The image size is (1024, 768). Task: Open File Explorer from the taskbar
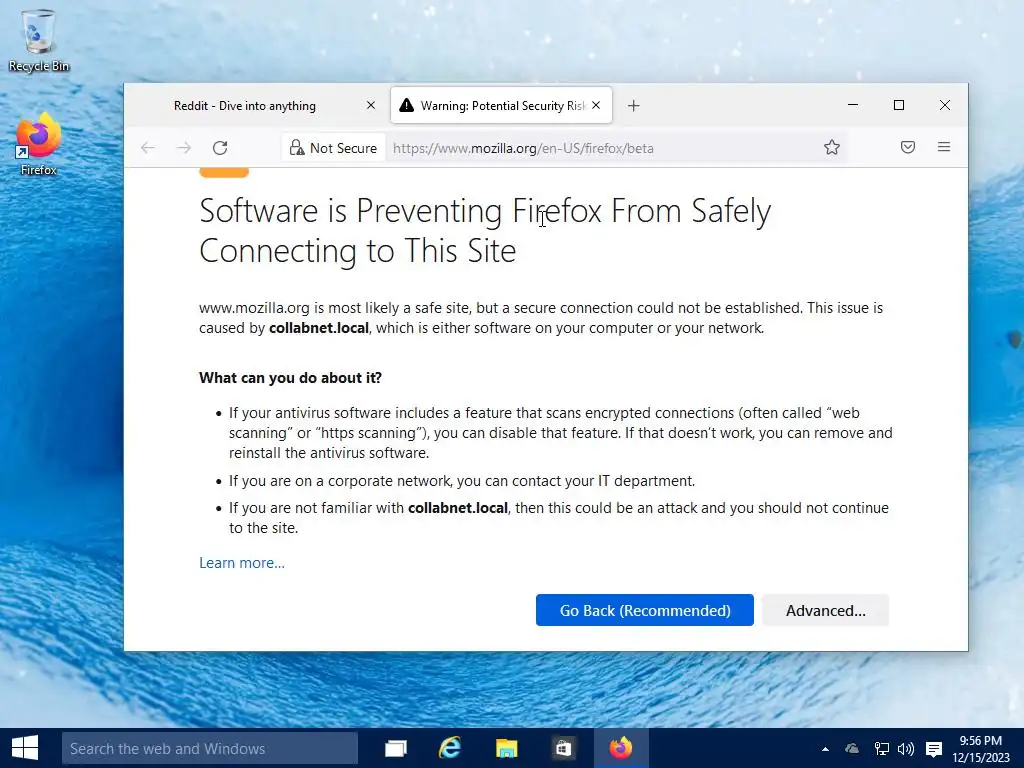click(x=507, y=748)
